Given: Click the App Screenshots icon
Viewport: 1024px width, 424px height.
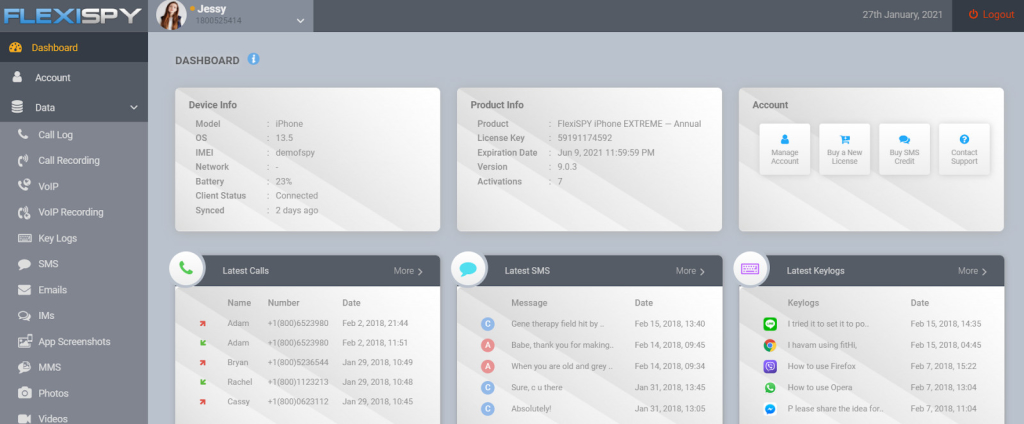Looking at the screenshot, I should (25, 341).
